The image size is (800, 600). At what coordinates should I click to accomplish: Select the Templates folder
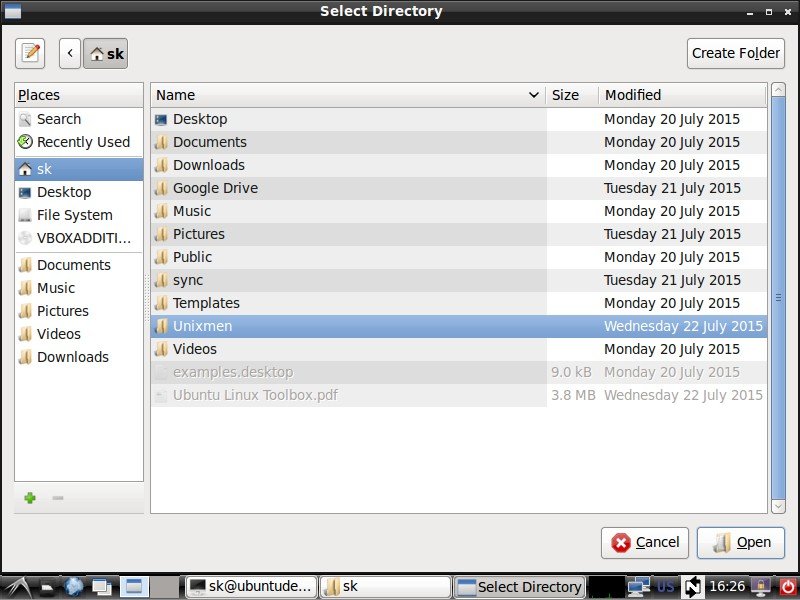pyautogui.click(x=459, y=303)
